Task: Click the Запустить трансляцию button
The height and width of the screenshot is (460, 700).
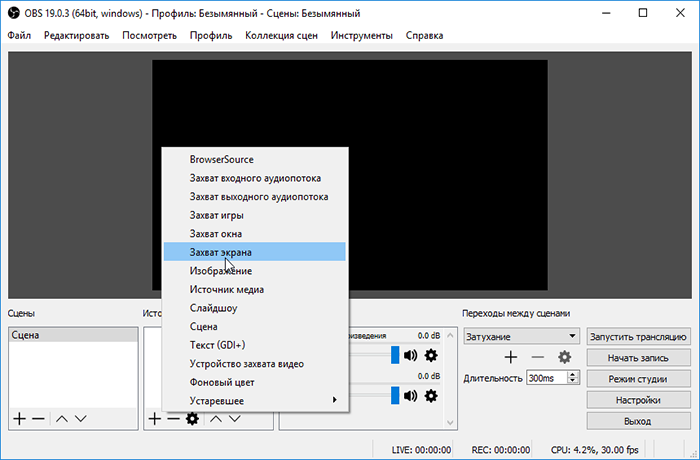Action: click(x=638, y=337)
